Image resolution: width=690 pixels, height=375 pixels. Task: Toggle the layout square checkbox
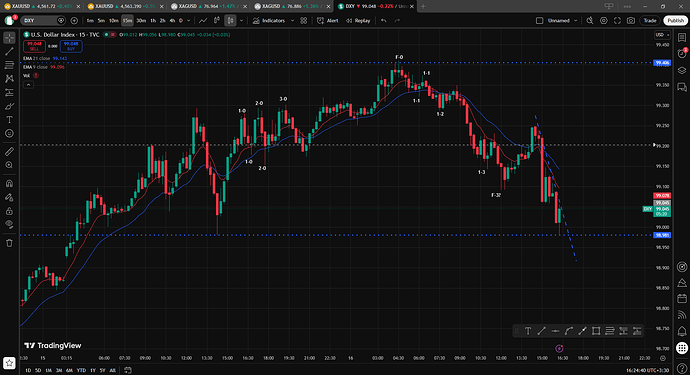[539, 21]
